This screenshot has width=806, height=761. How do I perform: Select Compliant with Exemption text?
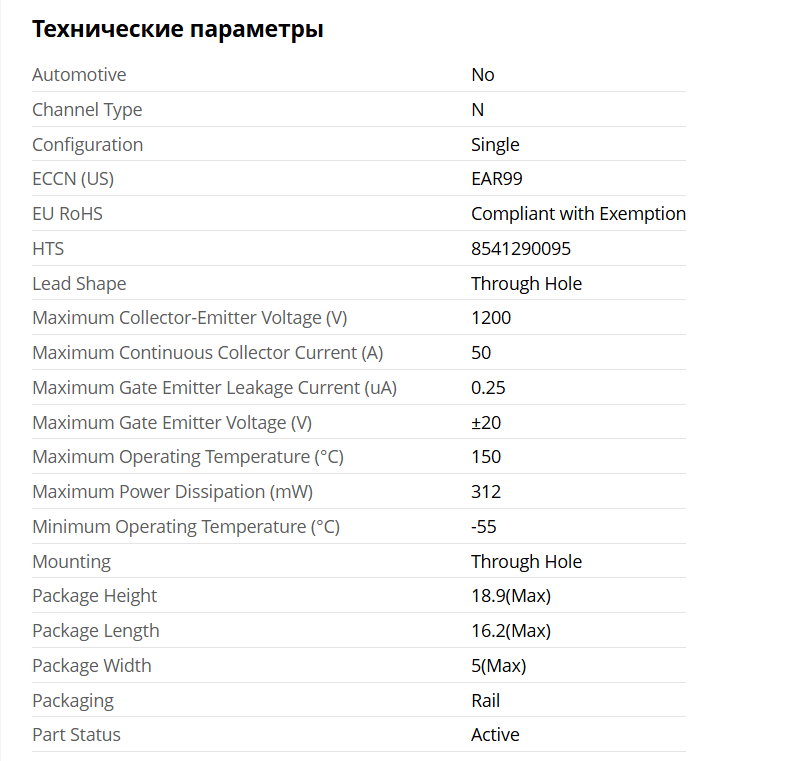pyautogui.click(x=578, y=213)
